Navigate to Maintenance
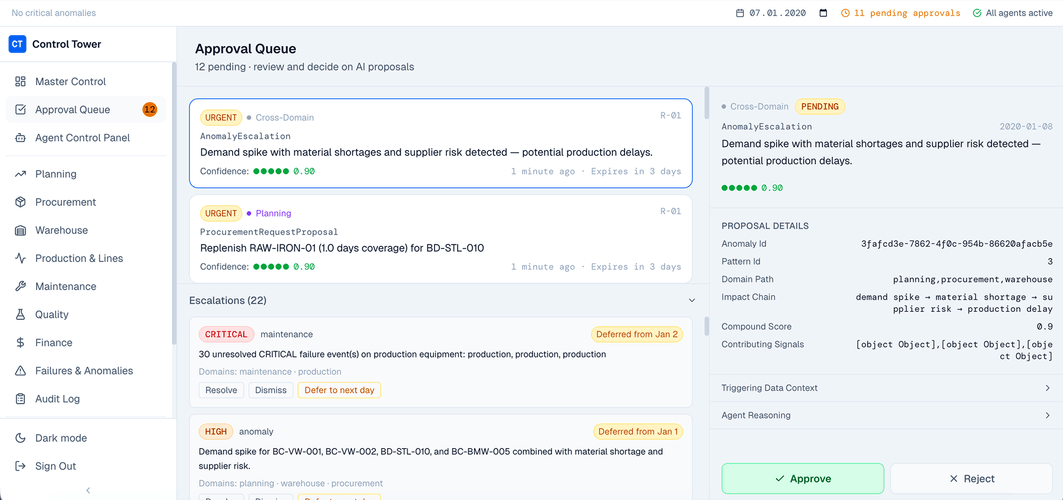Screen dimensions: 1063x500 [x=85, y=287]
